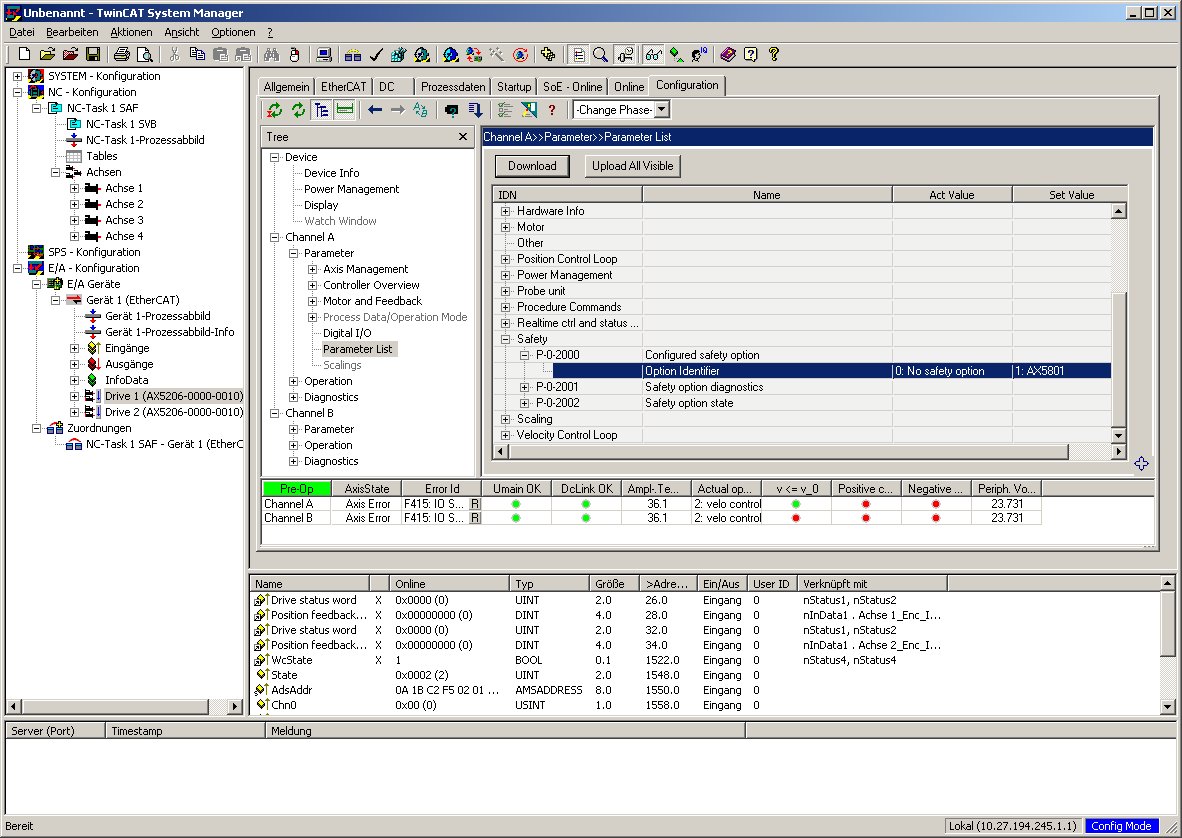This screenshot has width=1182, height=838.
Task: Click the Pre-Op green status header
Action: pyautogui.click(x=297, y=488)
